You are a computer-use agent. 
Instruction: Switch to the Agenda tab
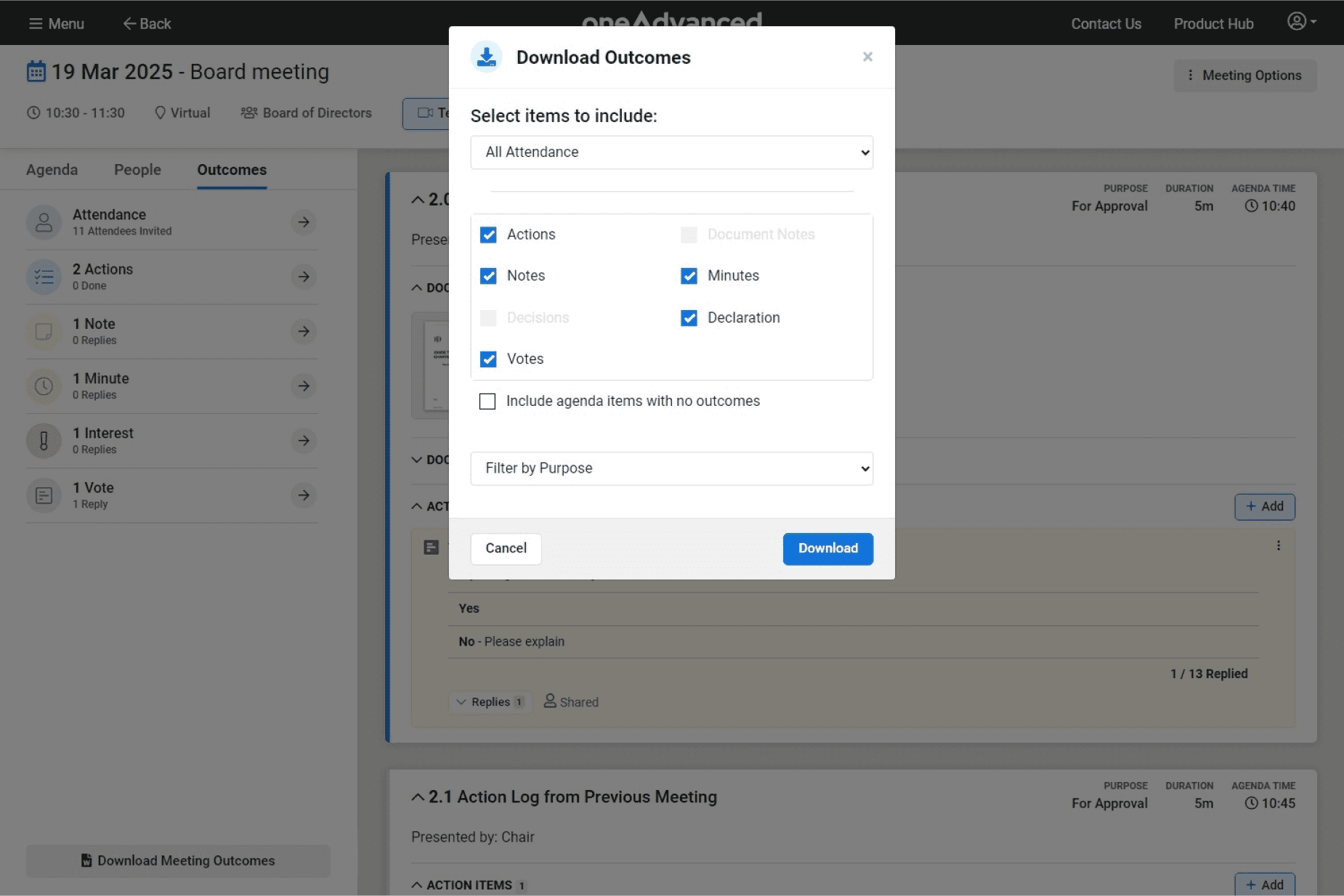pyautogui.click(x=52, y=170)
